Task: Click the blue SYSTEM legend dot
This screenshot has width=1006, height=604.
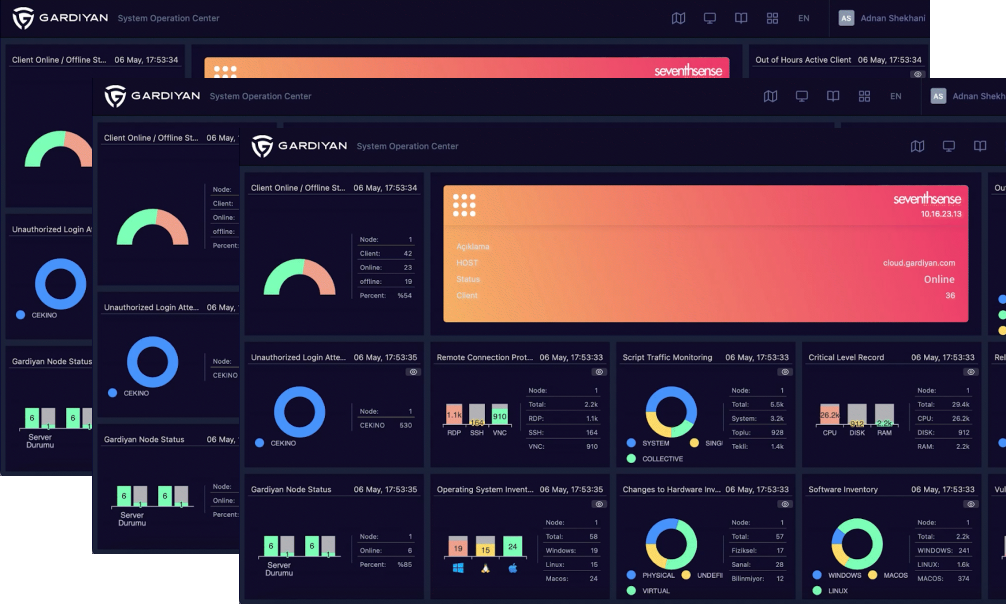Action: pyautogui.click(x=631, y=443)
